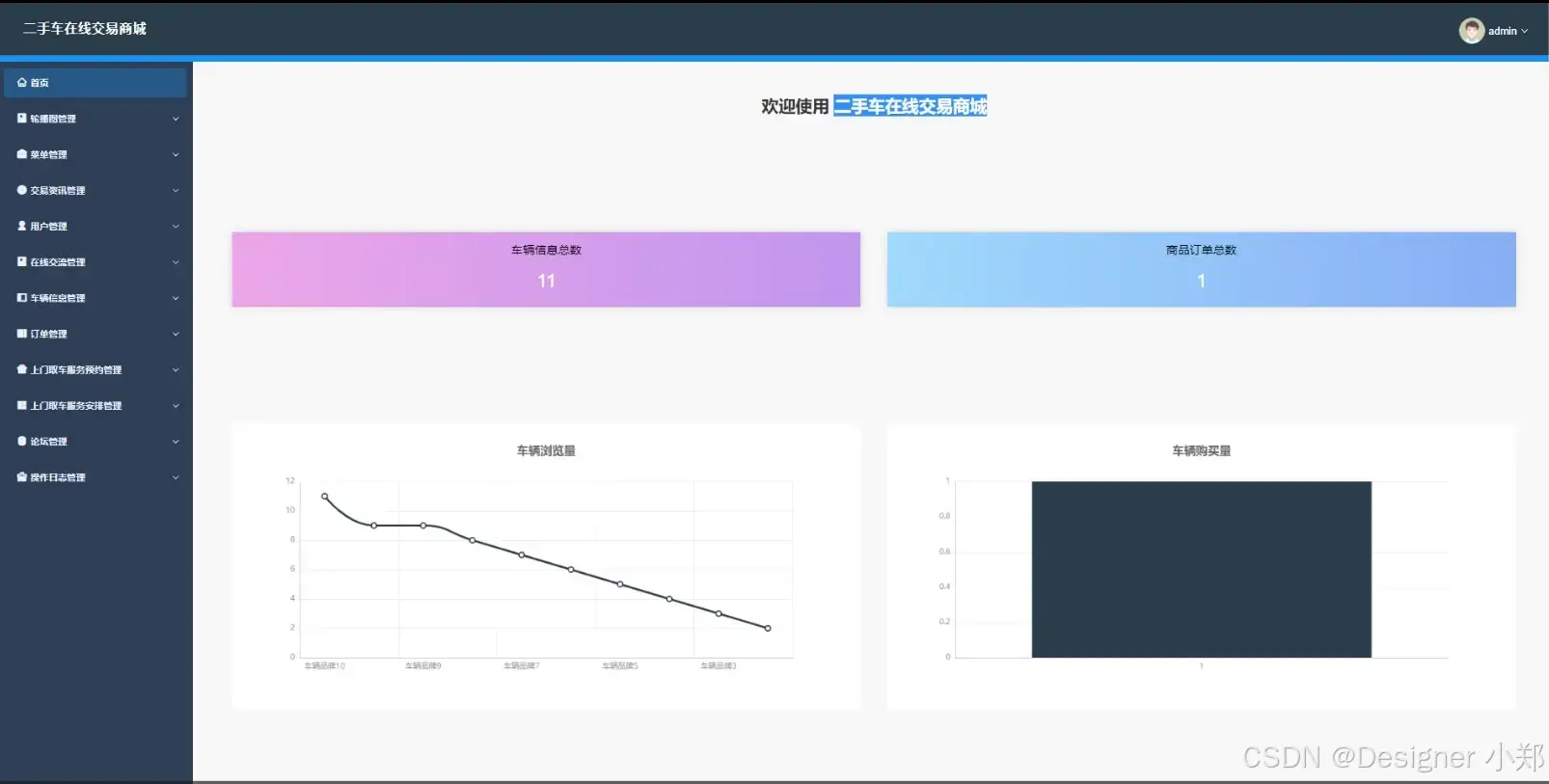Click the 在线交流管理 menu icon
This screenshot has width=1549, height=784.
pyautogui.click(x=22, y=261)
